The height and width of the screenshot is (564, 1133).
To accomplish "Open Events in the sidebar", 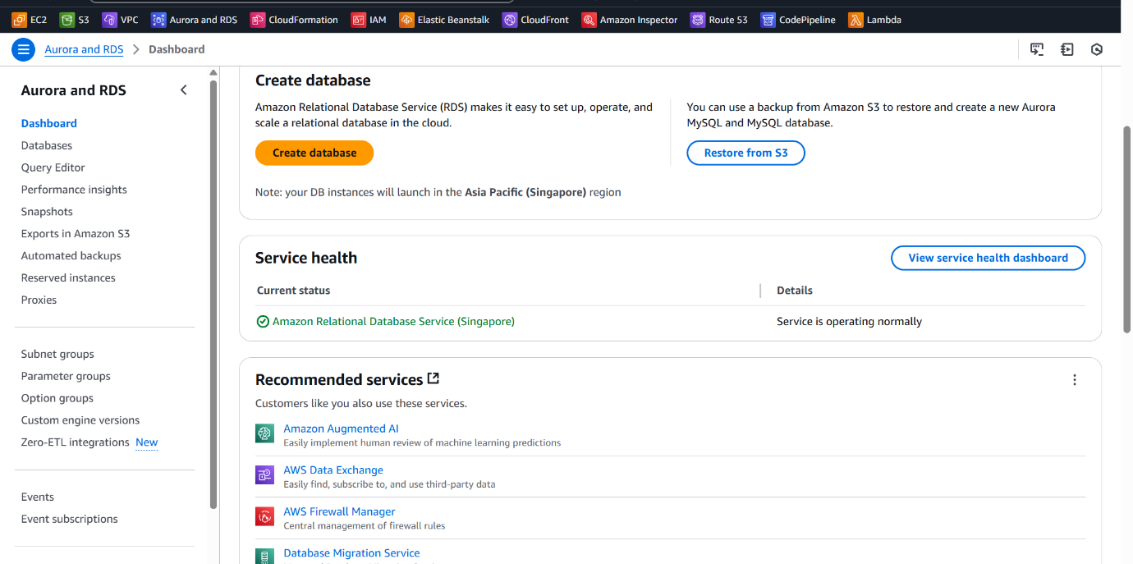I will point(38,497).
